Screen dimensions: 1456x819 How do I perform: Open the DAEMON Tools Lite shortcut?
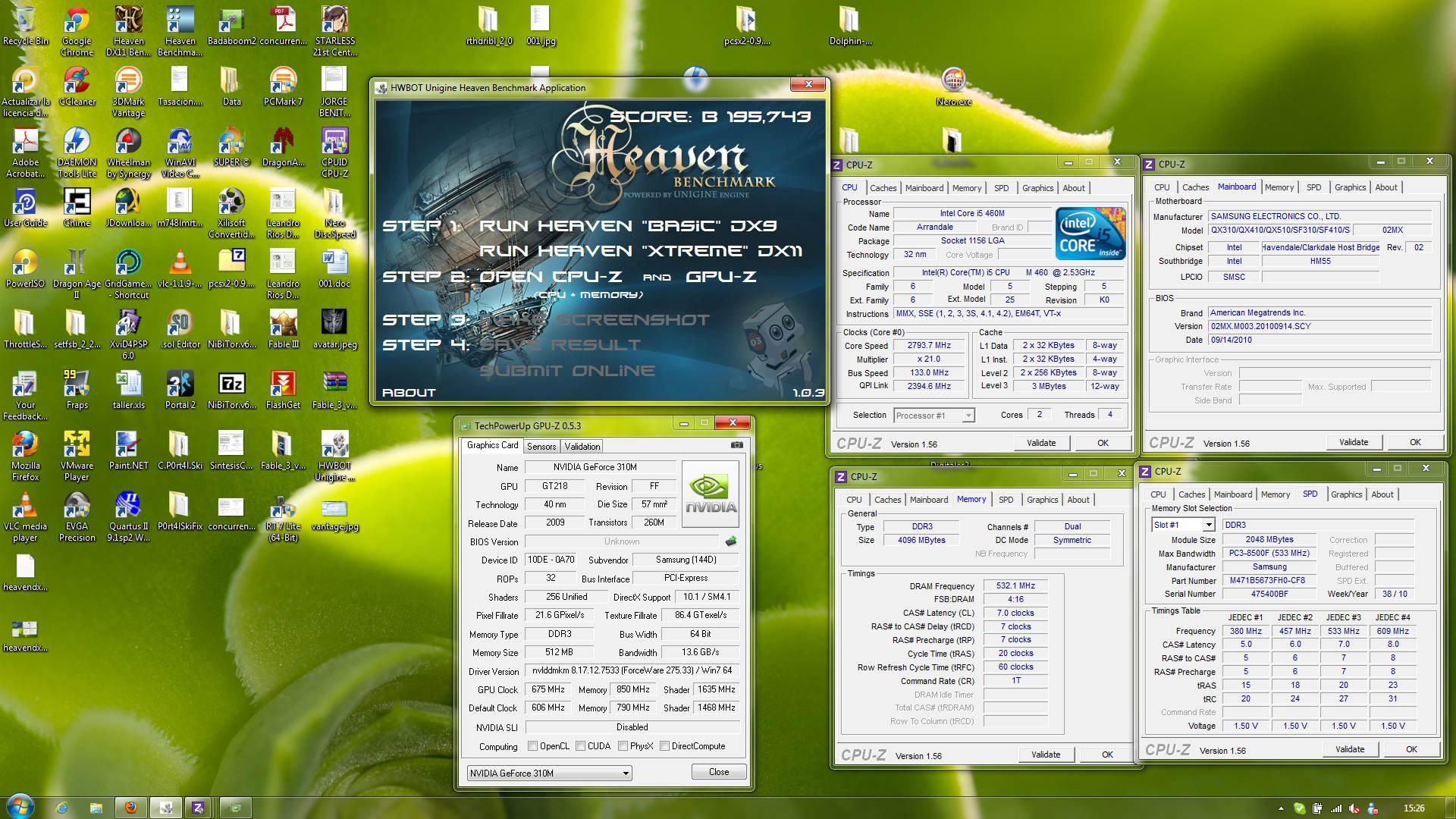click(x=77, y=152)
